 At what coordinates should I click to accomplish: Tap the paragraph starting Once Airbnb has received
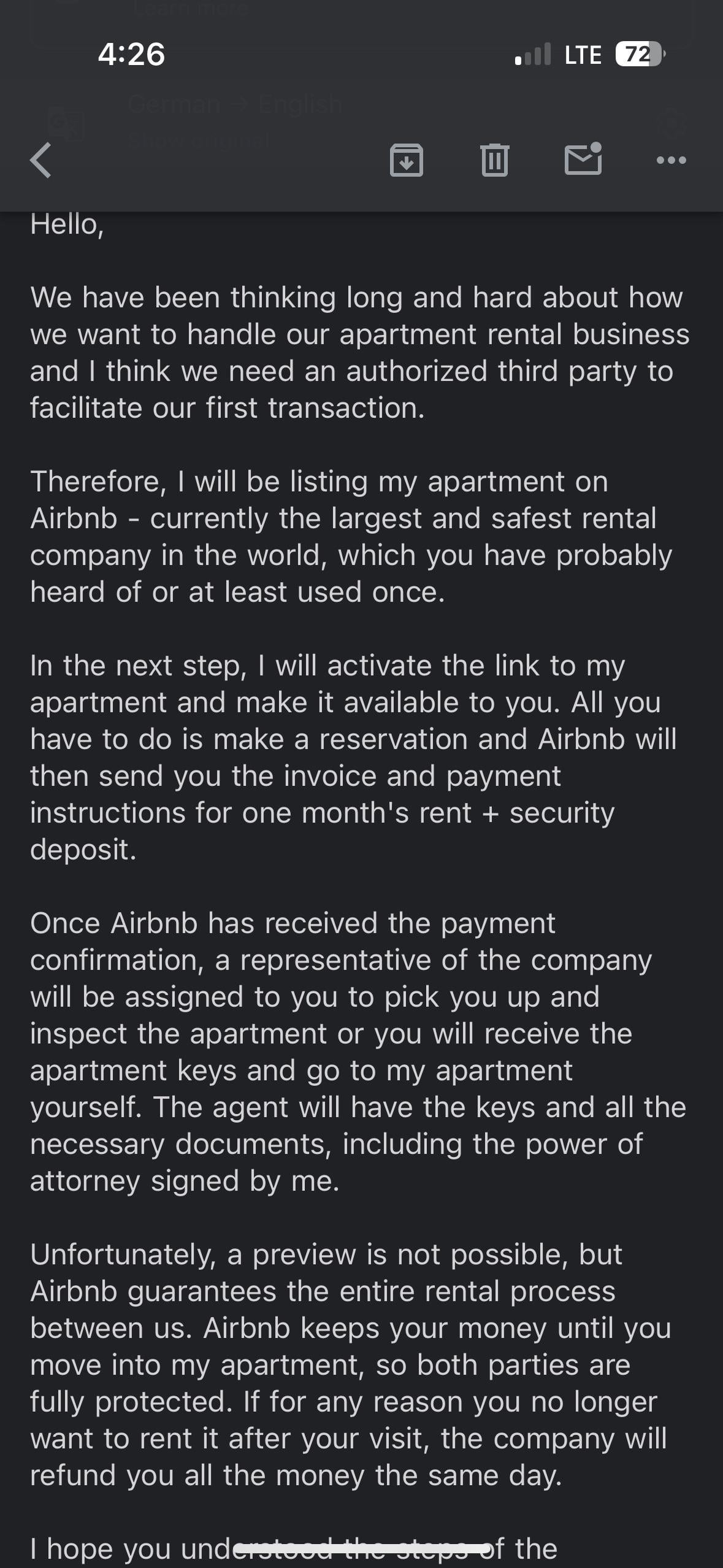click(x=358, y=1052)
